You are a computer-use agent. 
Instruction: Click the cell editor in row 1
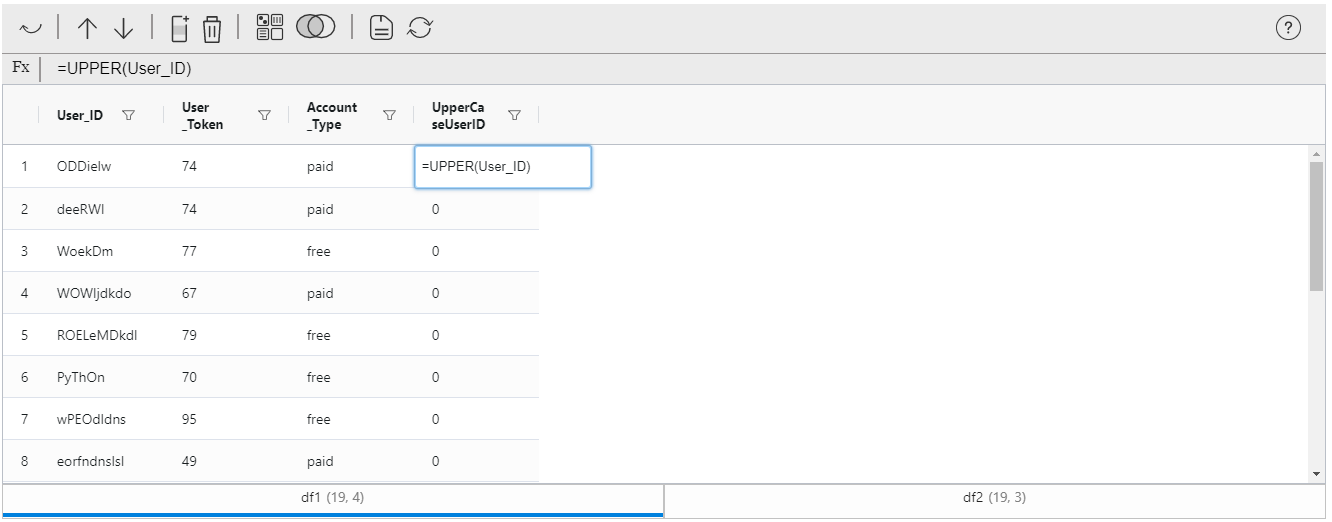(502, 167)
